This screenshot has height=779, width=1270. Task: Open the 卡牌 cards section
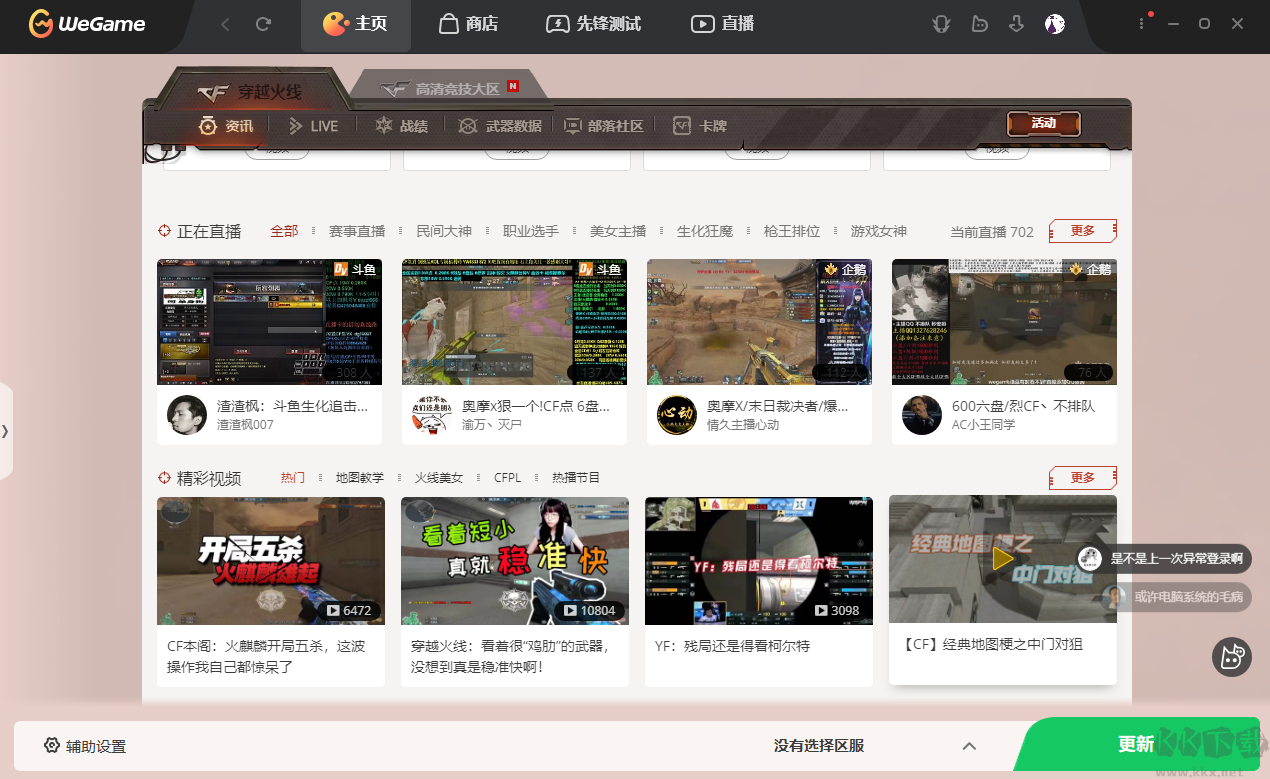pos(700,126)
